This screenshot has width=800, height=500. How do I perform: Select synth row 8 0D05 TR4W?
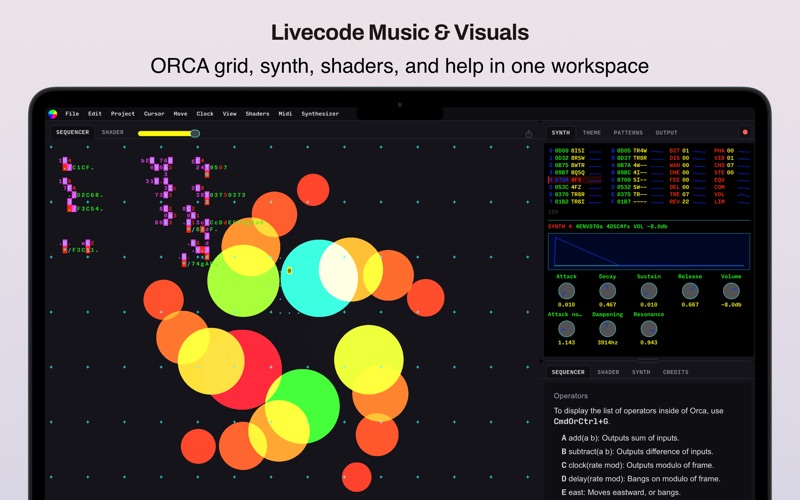(x=637, y=151)
